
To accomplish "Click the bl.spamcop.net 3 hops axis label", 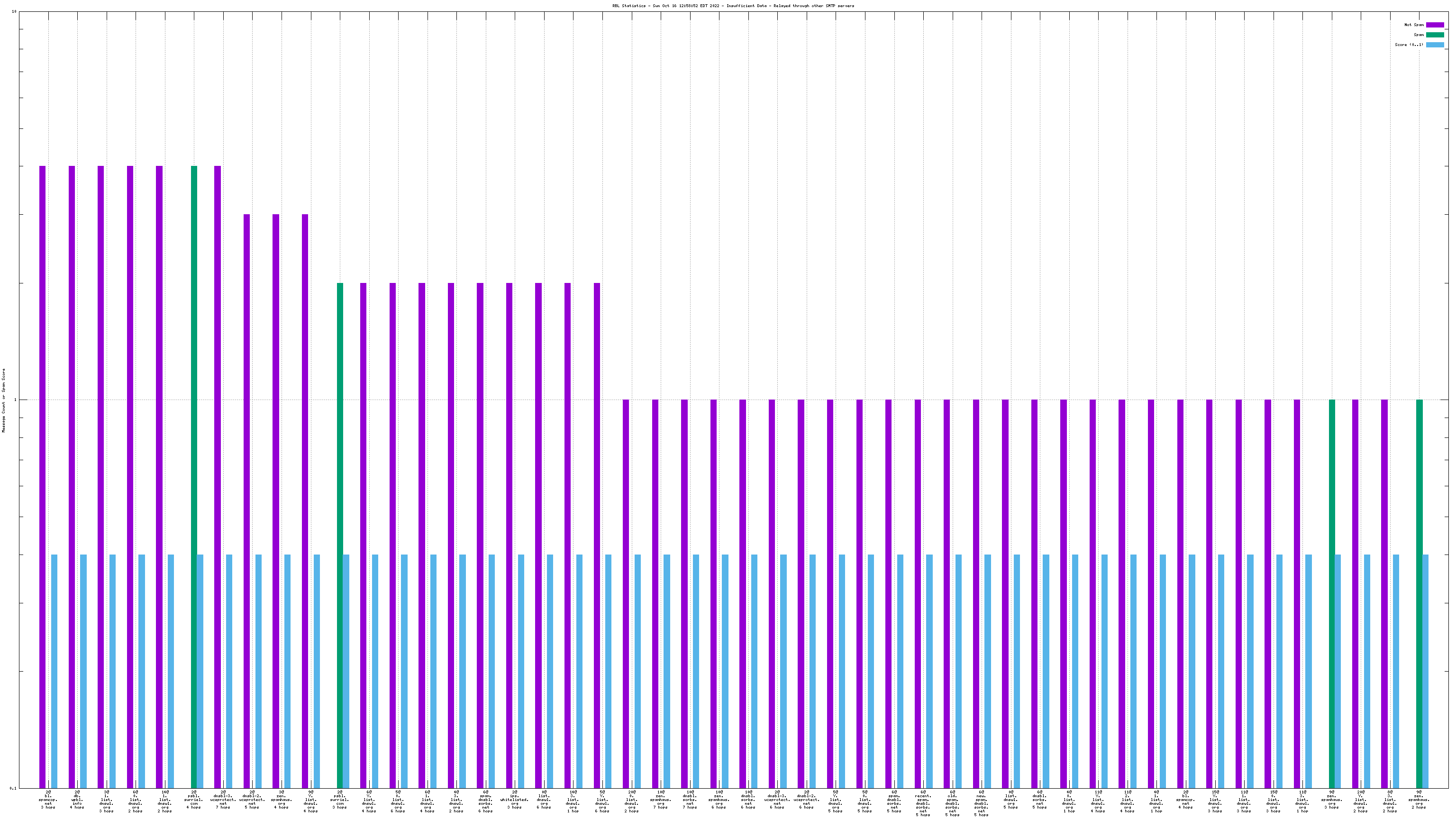I will click(48, 800).
